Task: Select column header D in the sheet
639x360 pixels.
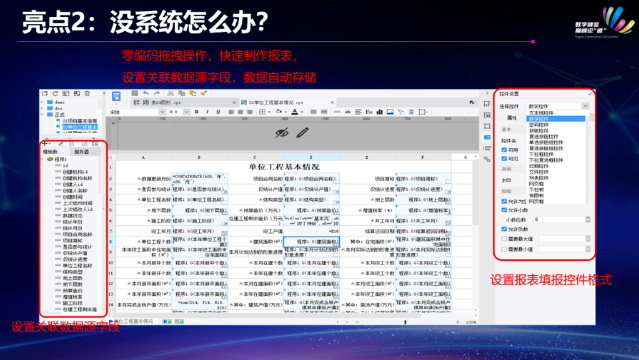Action: click(x=311, y=157)
